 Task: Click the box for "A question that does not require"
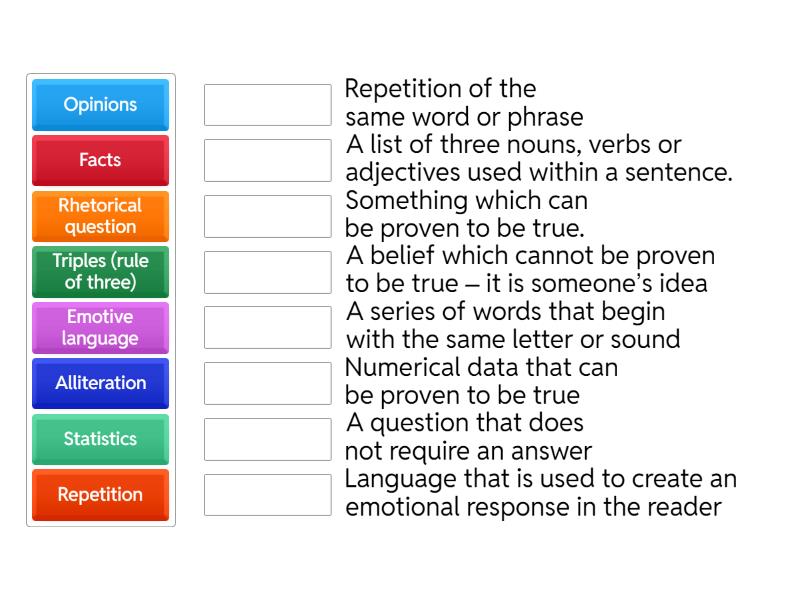pos(268,439)
